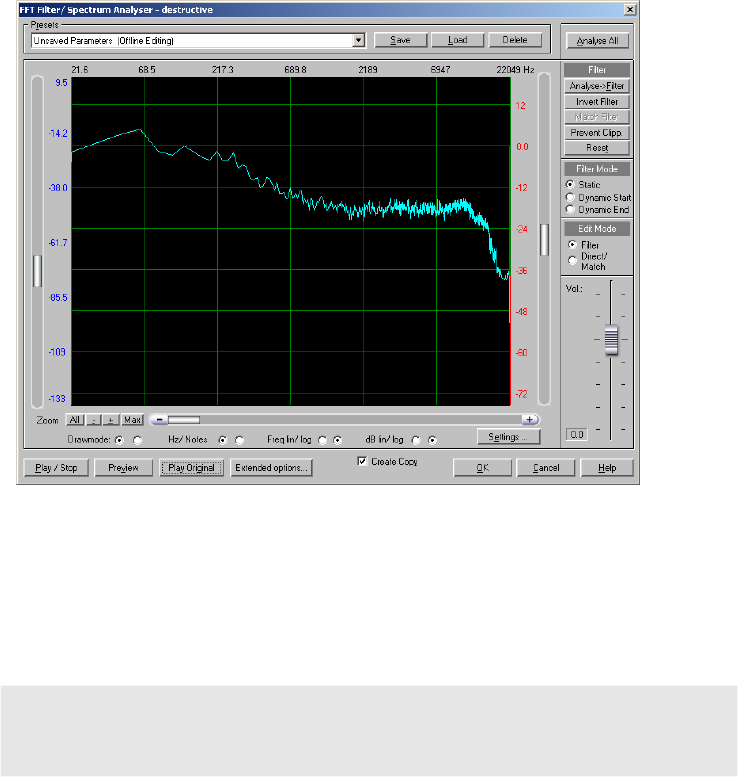The height and width of the screenshot is (777, 738).
Task: Click the right vertical slider thumb
Action: tap(544, 240)
